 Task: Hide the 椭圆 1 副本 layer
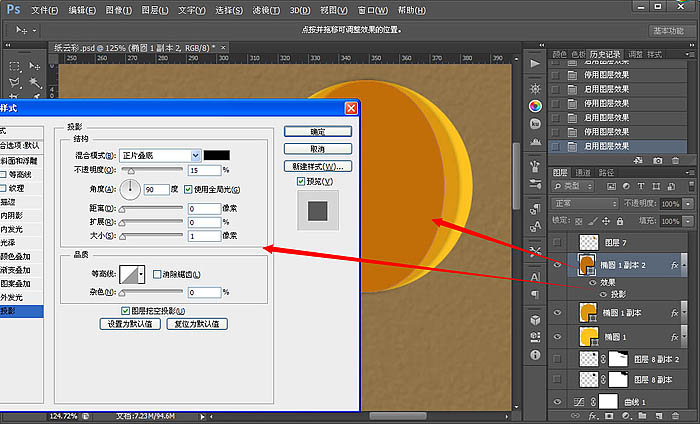[x=557, y=313]
